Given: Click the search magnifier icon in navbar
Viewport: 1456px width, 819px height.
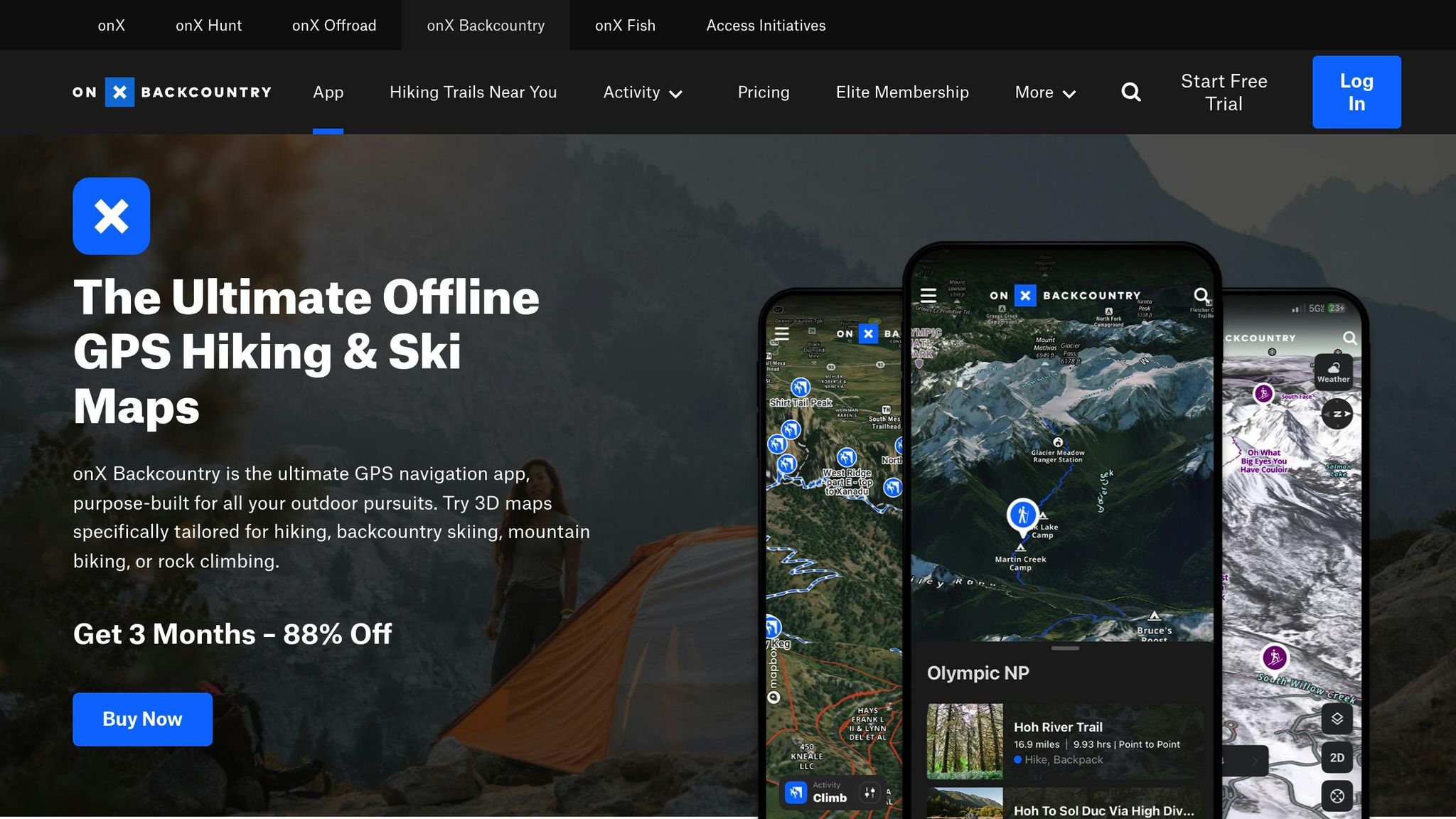Looking at the screenshot, I should (x=1130, y=92).
